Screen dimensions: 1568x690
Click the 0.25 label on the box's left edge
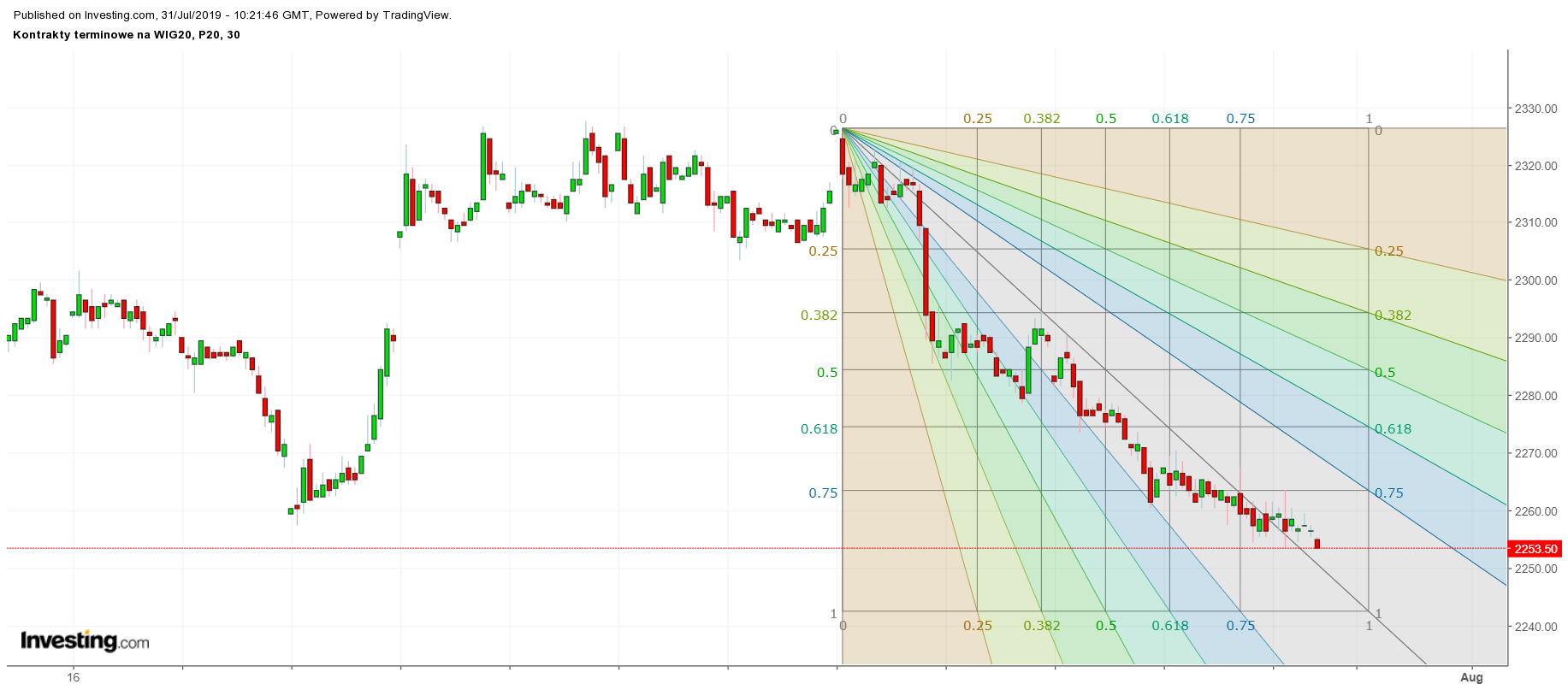[x=823, y=251]
